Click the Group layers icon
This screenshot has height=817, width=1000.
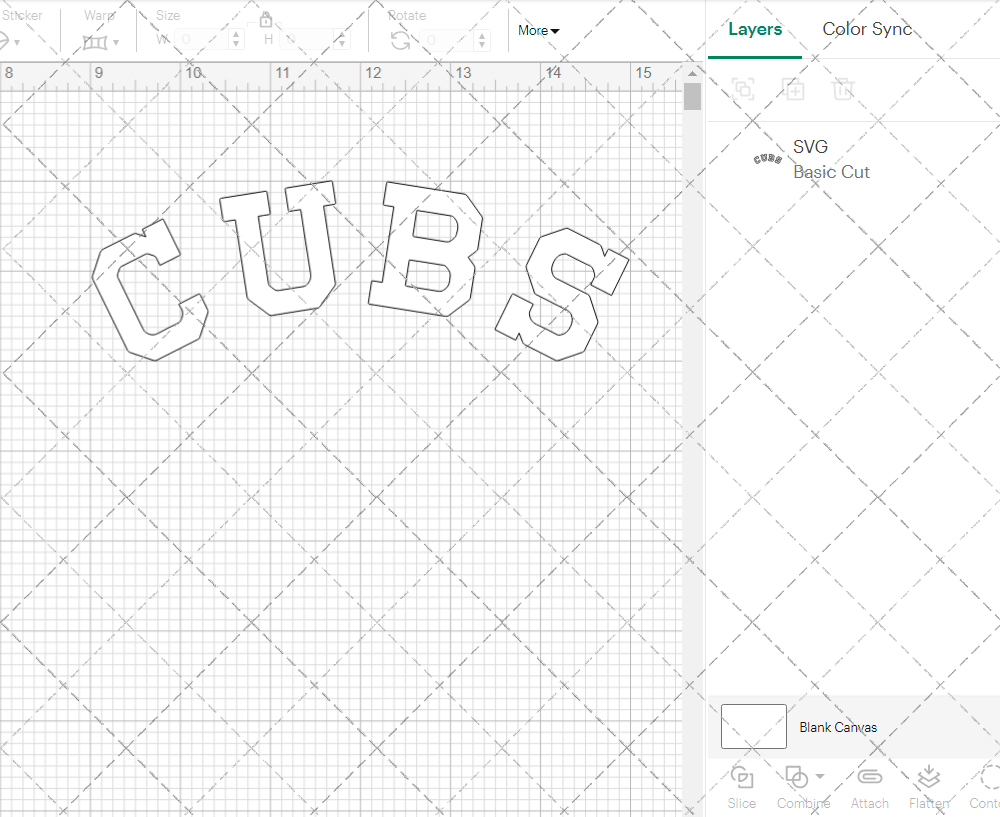(743, 89)
